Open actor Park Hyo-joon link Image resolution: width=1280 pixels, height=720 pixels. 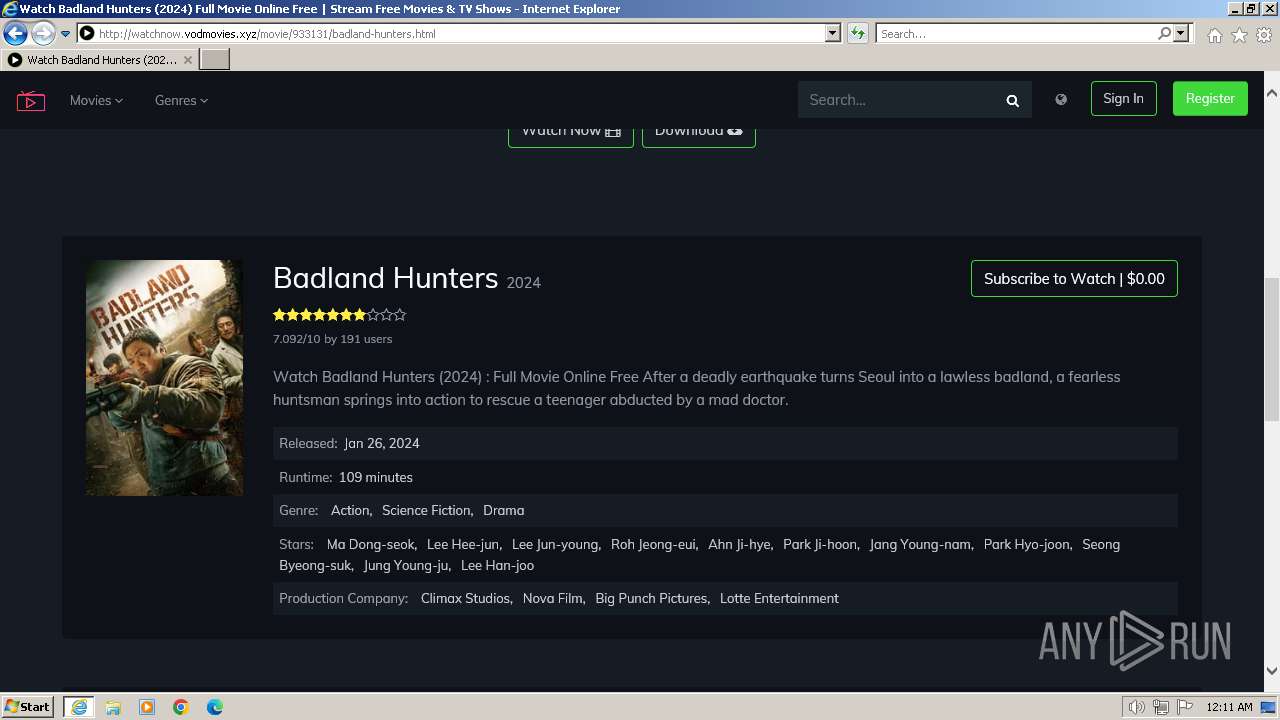1027,544
